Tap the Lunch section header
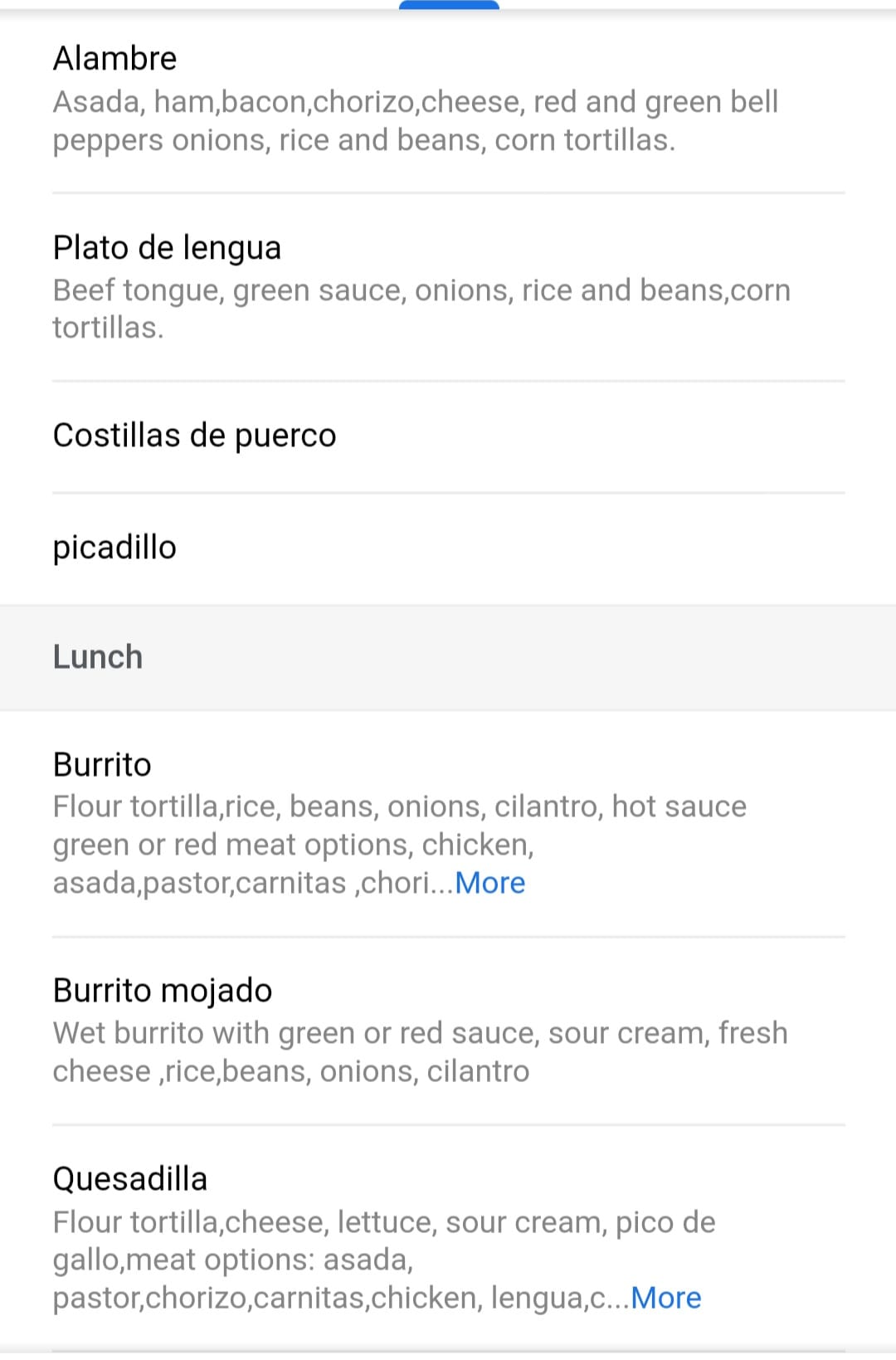896x1360 pixels. [x=98, y=657]
